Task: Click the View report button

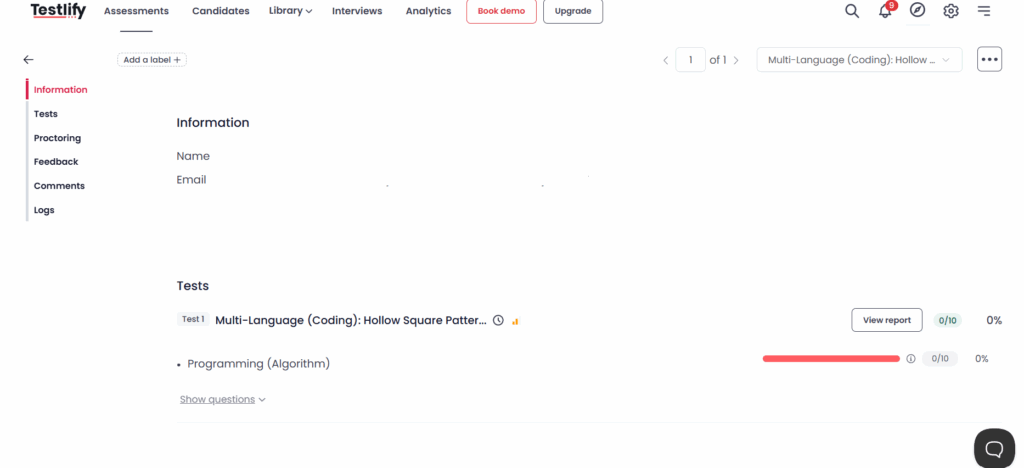Action: pyautogui.click(x=887, y=320)
